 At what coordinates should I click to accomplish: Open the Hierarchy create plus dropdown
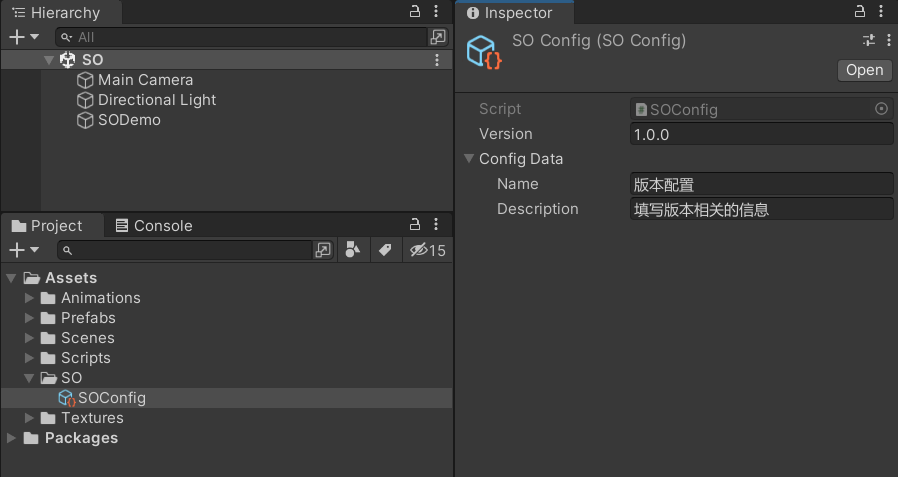click(24, 37)
